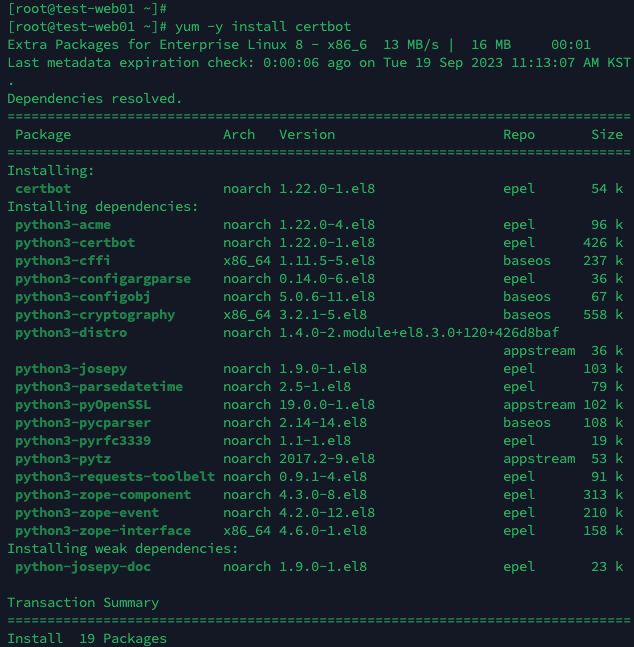Click version '2.14-14.el8' of pycparser
This screenshot has width=634, height=647.
[x=323, y=423]
